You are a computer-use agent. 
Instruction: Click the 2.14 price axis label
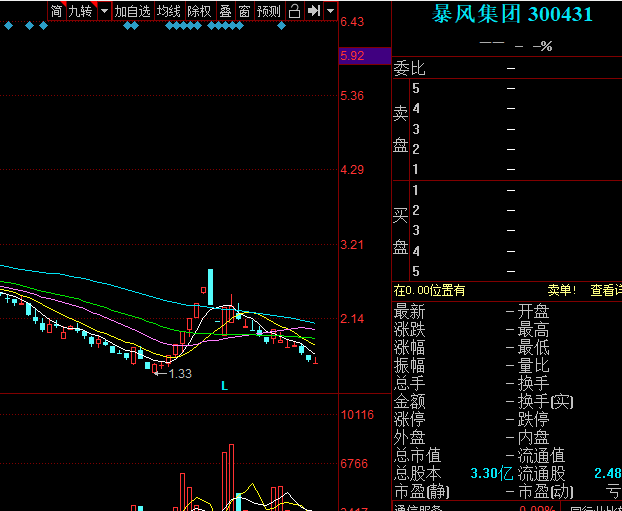pyautogui.click(x=352, y=319)
